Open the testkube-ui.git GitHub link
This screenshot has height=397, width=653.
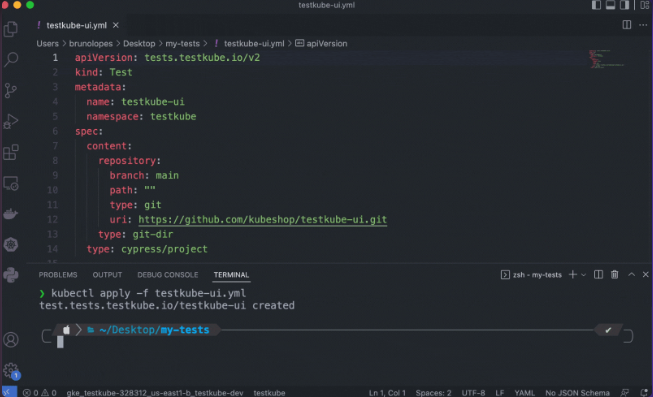click(x=262, y=220)
